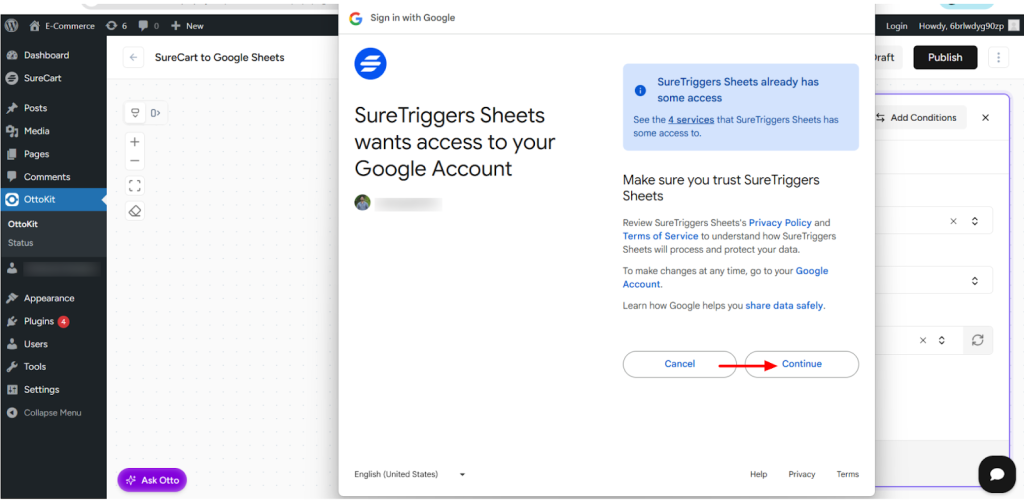Click the zoom in plus icon

tap(135, 141)
